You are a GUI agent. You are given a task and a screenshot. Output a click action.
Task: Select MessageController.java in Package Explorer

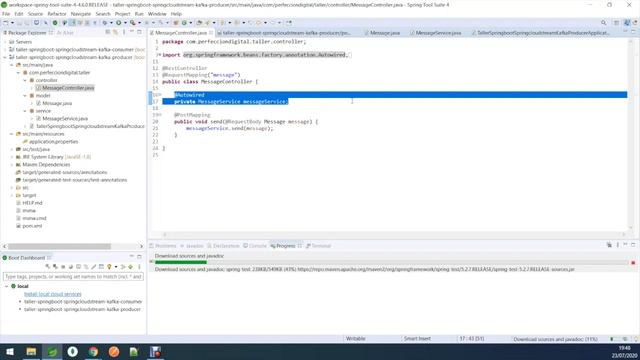point(68,88)
